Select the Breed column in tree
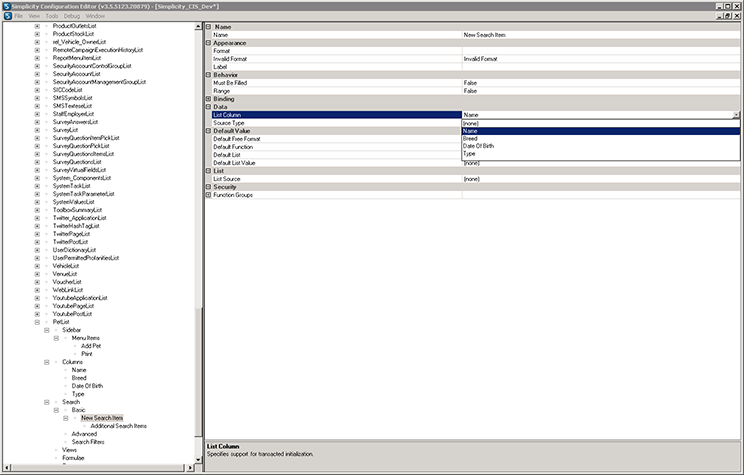Image resolution: width=744 pixels, height=475 pixels. (79, 378)
